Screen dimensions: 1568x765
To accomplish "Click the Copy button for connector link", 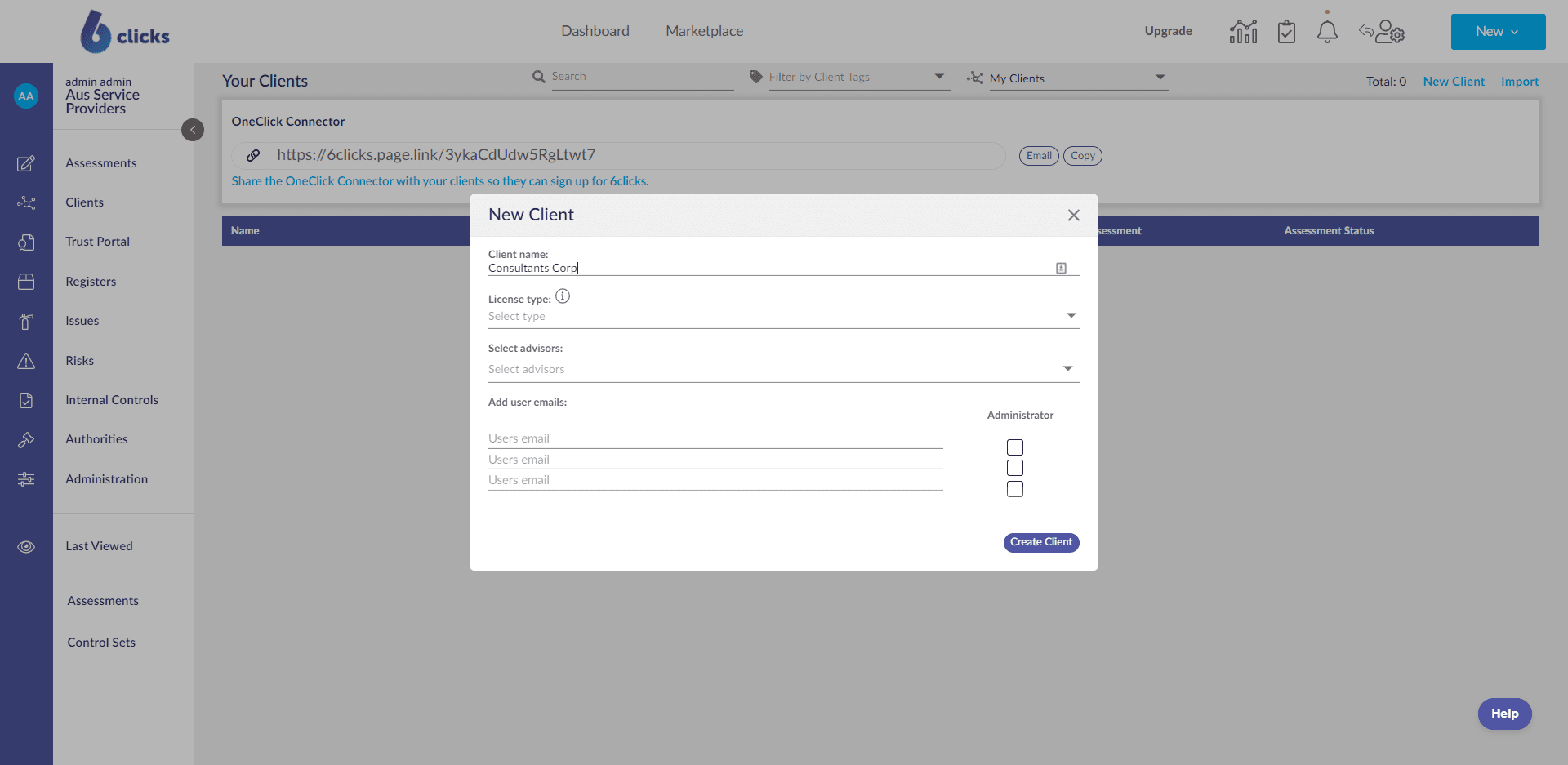I will pos(1082,156).
